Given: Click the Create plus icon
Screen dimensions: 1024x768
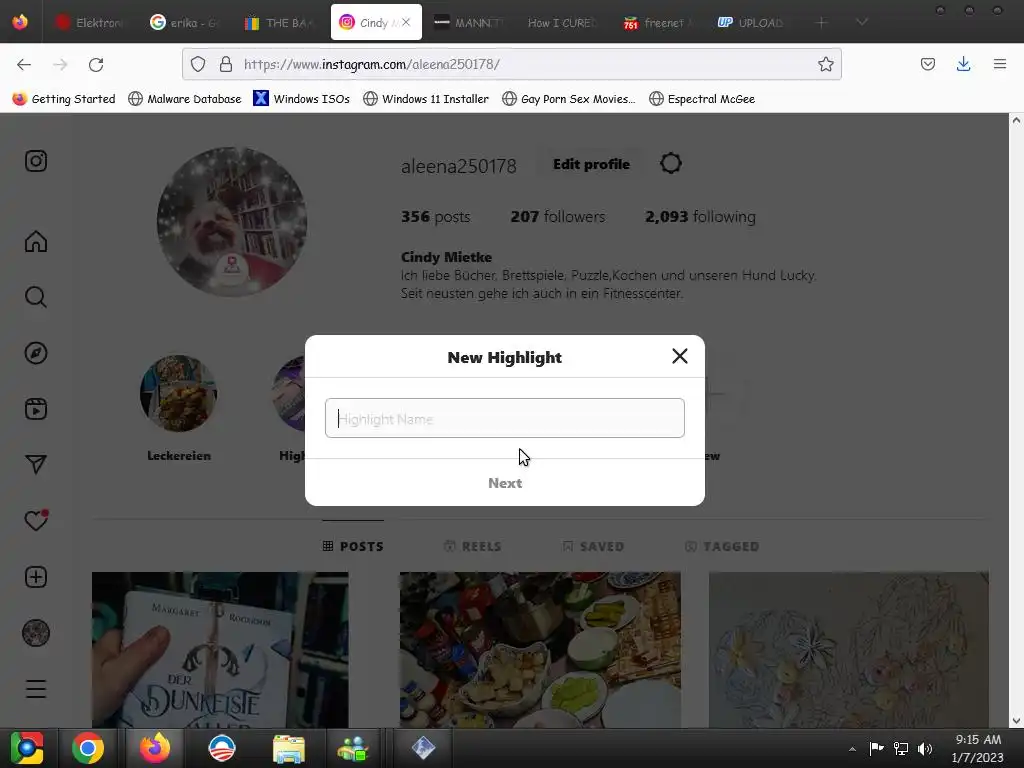Looking at the screenshot, I should pos(36,577).
